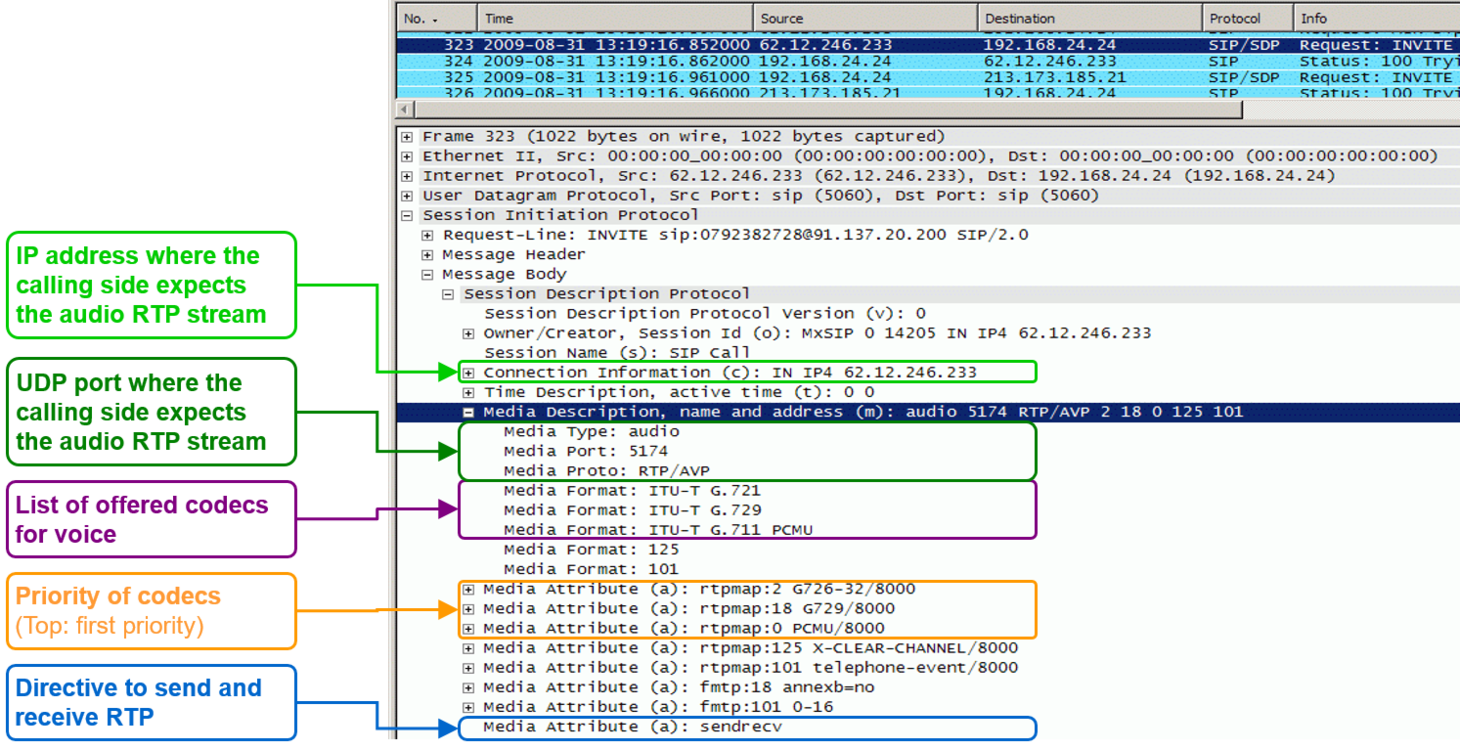Collapse the Message Body section
Viewport: 1460px width, 750px height.
[429, 273]
